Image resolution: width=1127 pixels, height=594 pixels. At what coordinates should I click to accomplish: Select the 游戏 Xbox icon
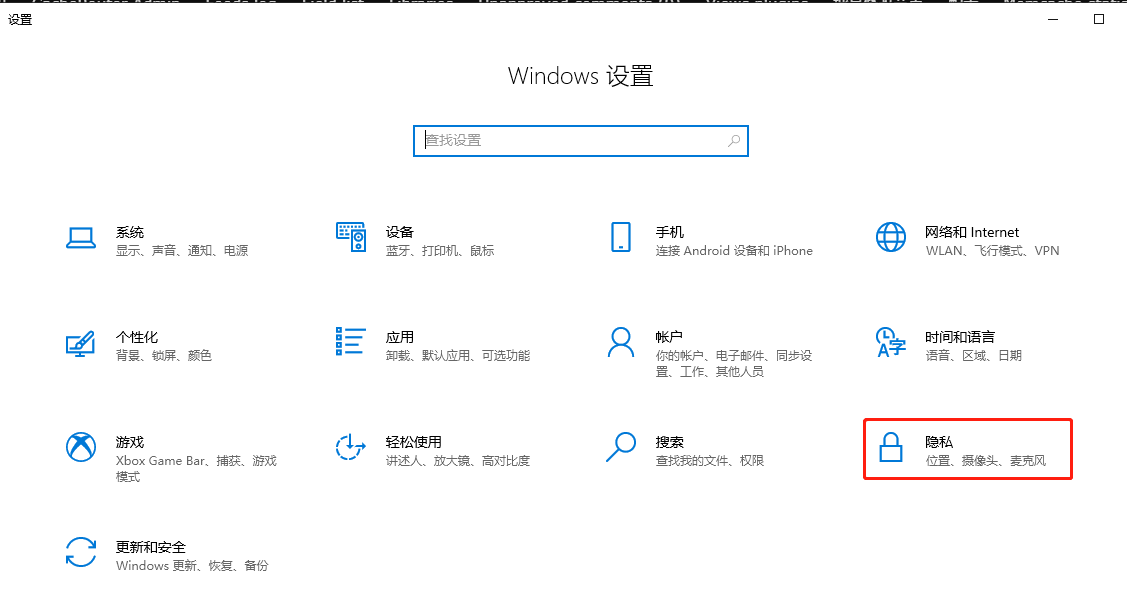(81, 447)
